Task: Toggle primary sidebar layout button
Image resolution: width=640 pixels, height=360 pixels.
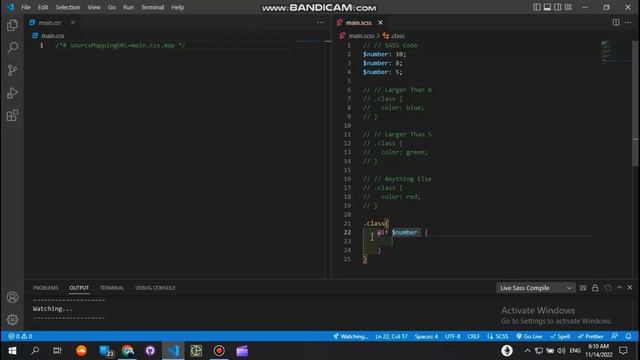Action: coord(536,7)
